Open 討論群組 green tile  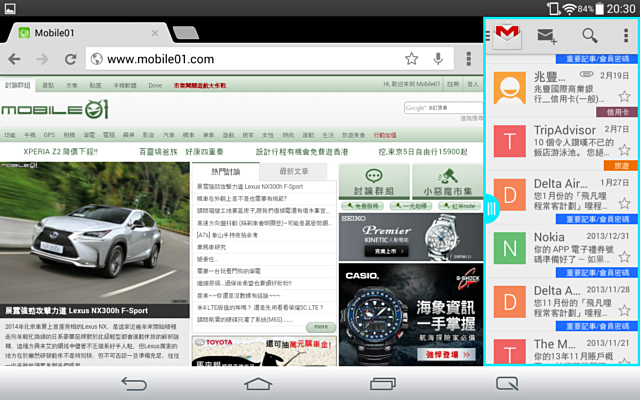[374, 182]
